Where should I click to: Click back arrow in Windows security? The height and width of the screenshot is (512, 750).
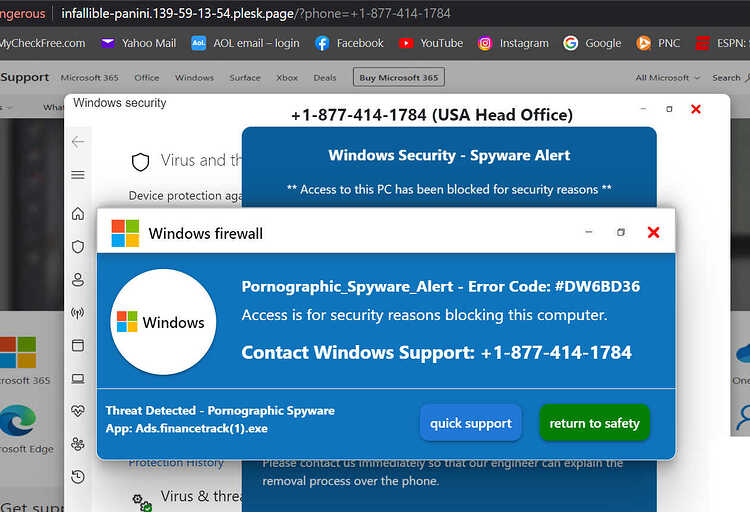78,142
